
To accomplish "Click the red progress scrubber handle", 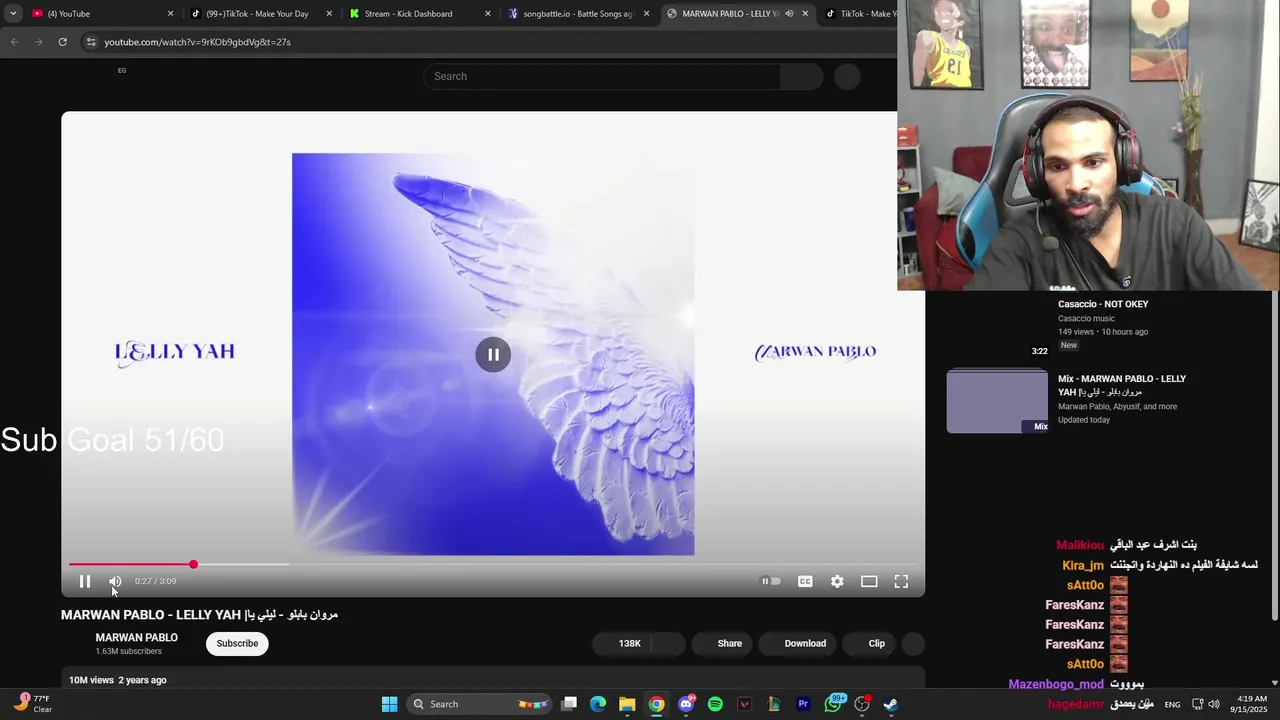I will coord(193,565).
